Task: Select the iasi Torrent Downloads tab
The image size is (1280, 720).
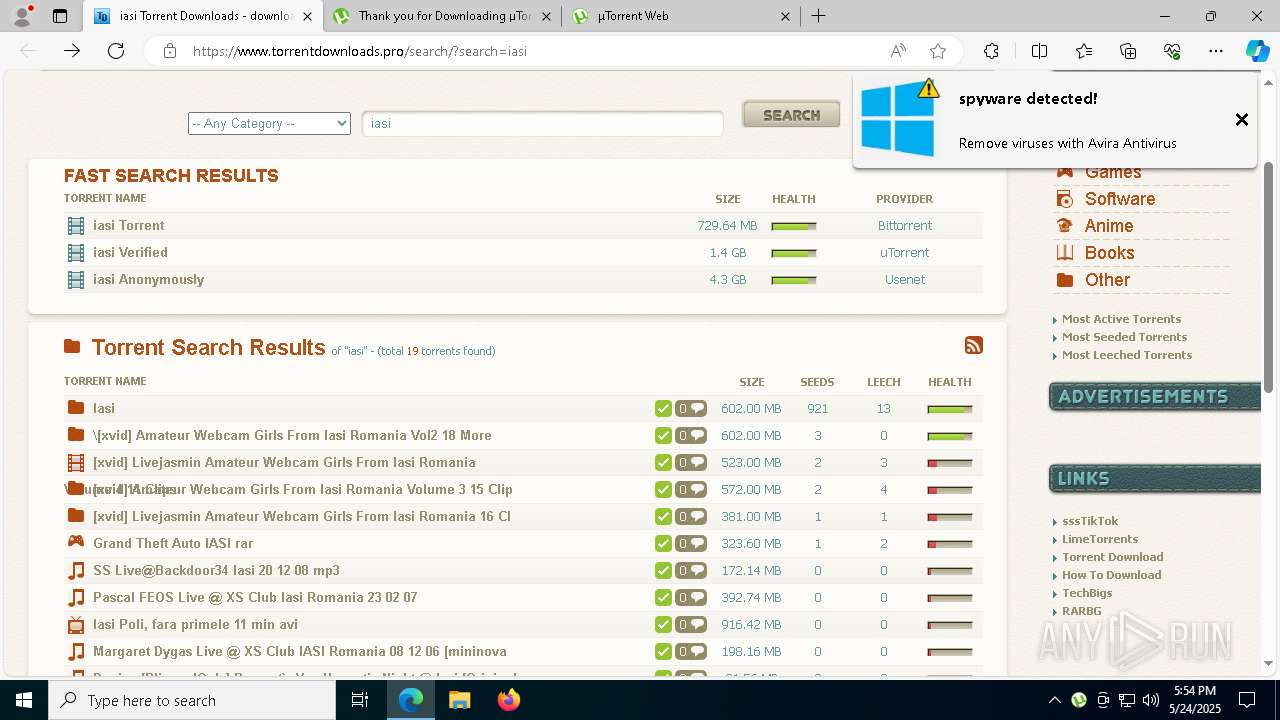Action: [x=204, y=16]
